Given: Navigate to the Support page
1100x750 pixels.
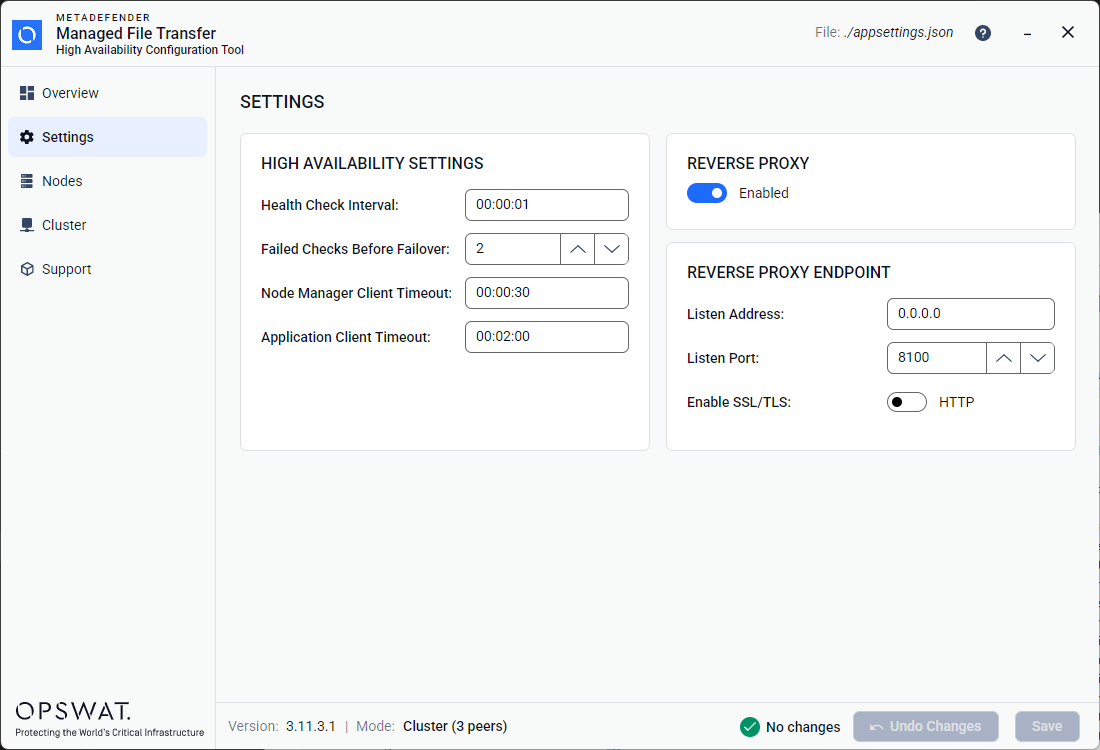Looking at the screenshot, I should 107,269.
